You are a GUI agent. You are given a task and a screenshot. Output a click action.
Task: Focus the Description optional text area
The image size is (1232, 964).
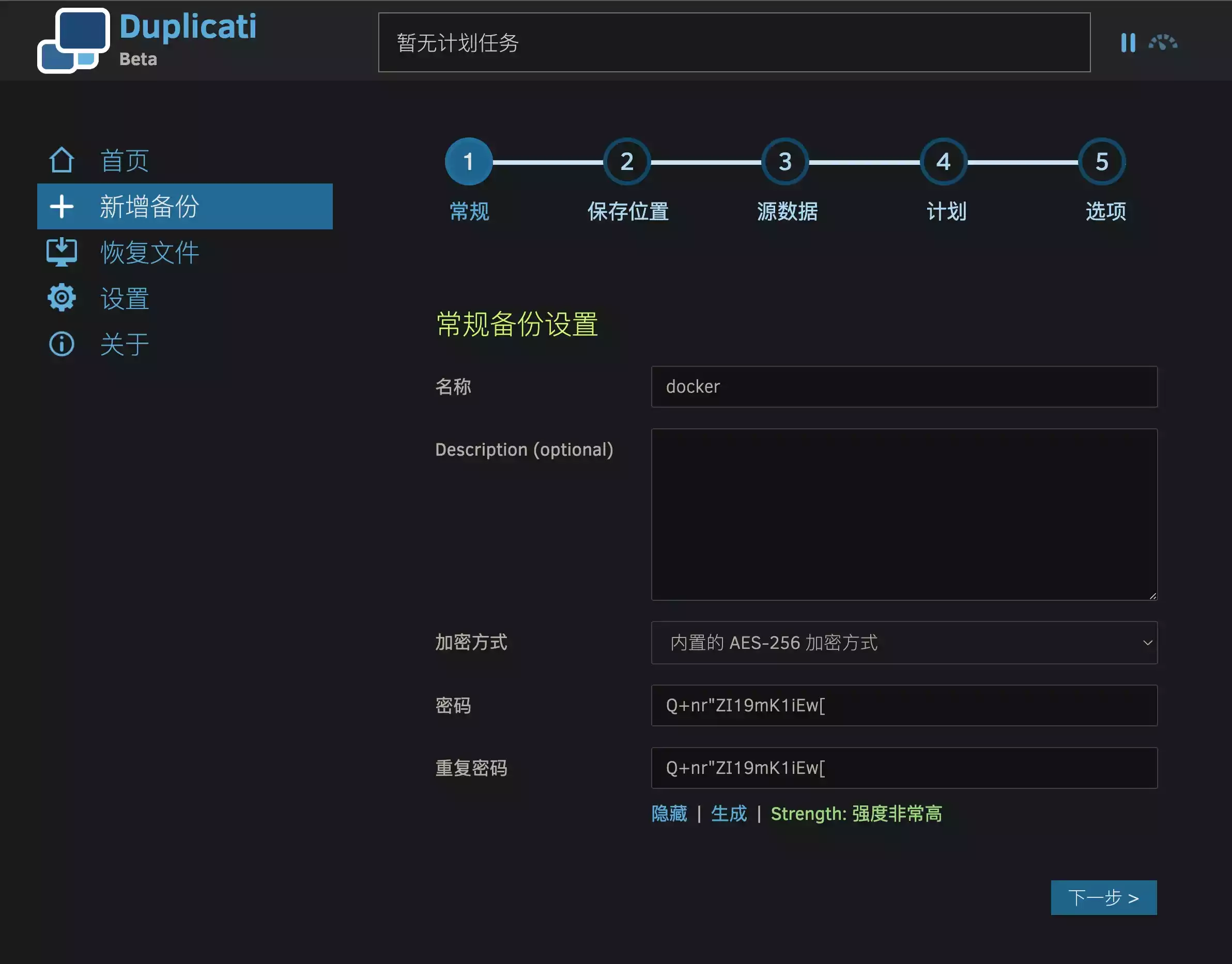[x=904, y=514]
